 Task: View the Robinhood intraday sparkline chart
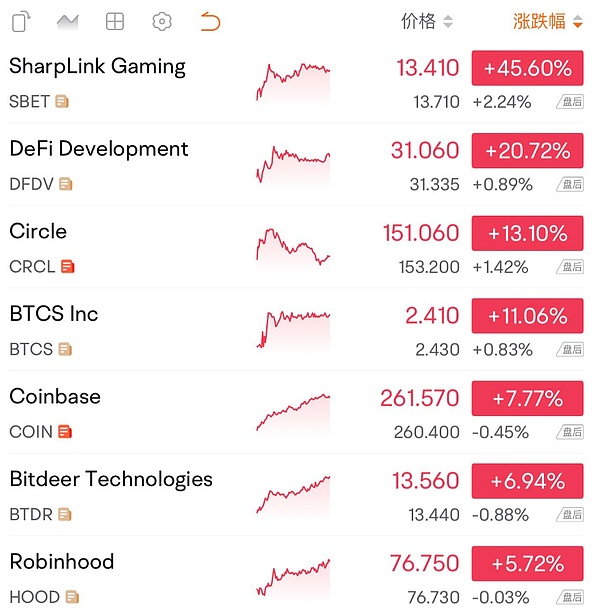tap(293, 577)
